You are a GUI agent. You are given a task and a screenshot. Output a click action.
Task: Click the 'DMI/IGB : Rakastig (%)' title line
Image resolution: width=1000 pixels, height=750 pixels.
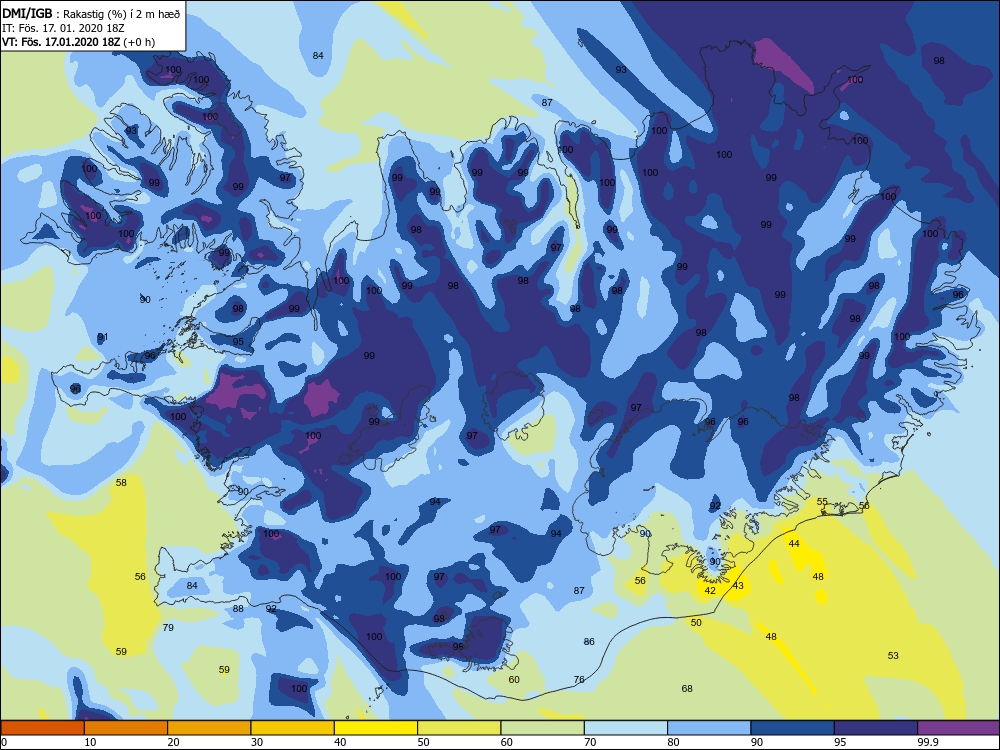92,15
